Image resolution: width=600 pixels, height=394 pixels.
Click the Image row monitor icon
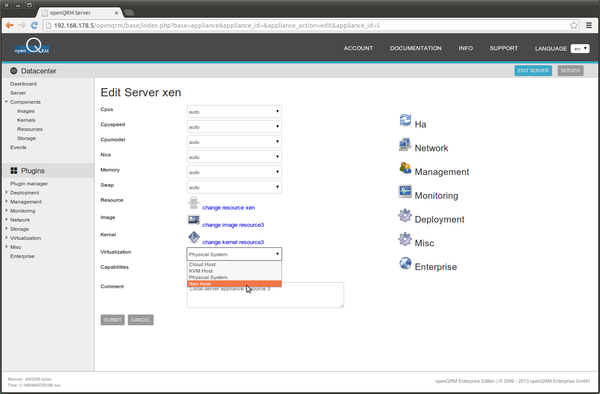pos(194,220)
